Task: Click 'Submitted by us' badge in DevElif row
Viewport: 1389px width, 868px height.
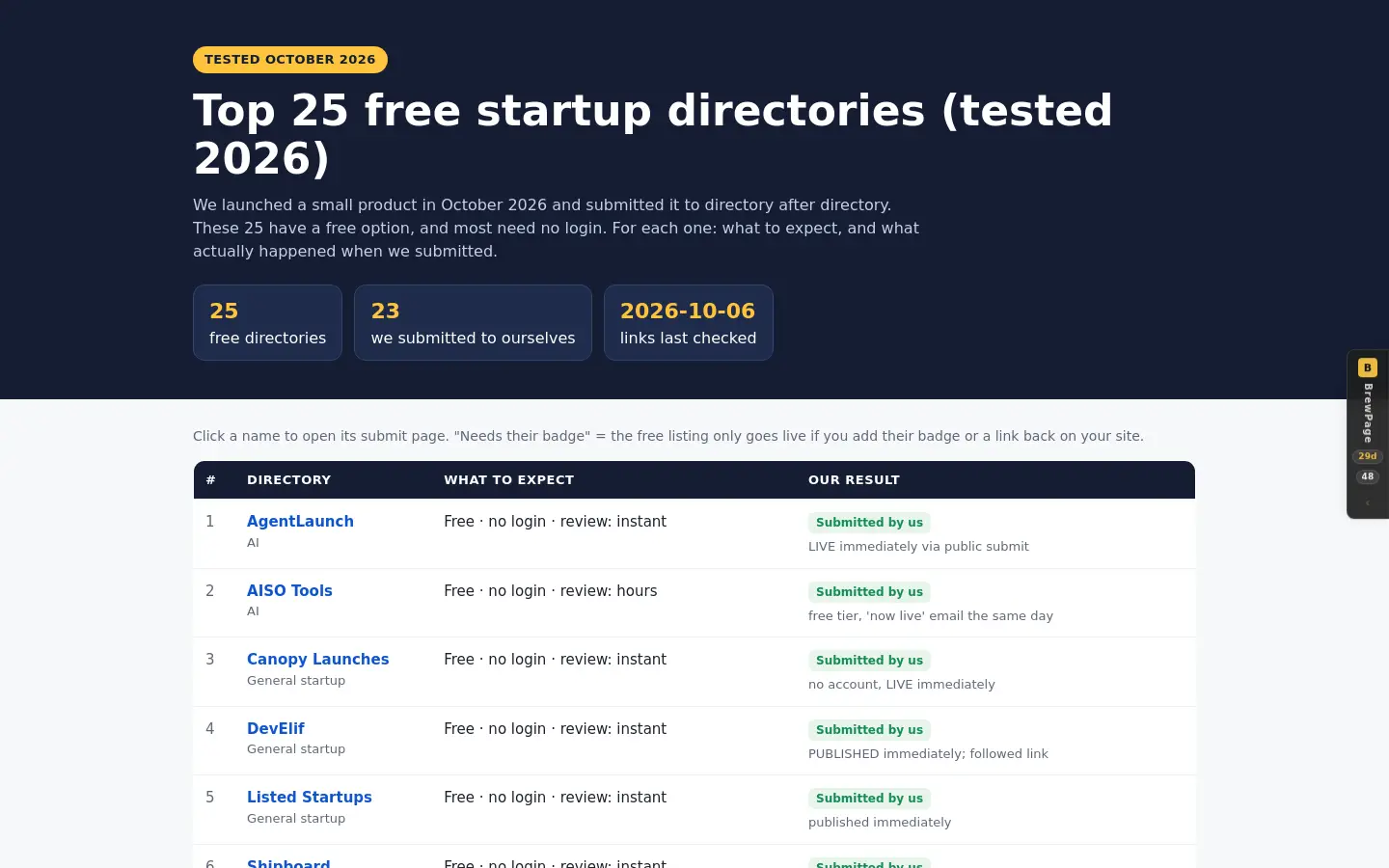Action: coord(869,730)
